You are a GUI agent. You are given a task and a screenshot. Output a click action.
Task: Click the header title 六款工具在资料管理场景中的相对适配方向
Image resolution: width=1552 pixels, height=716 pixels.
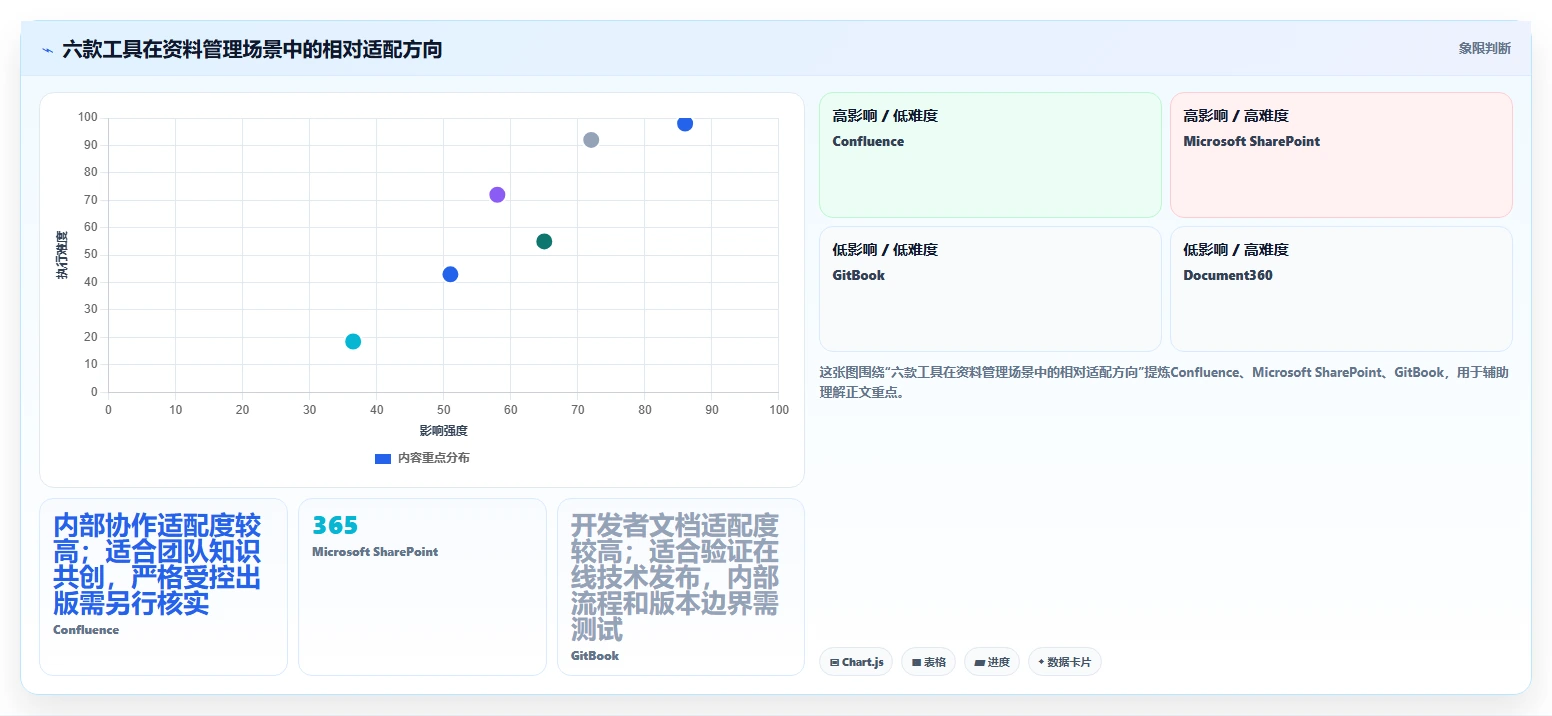pos(252,49)
